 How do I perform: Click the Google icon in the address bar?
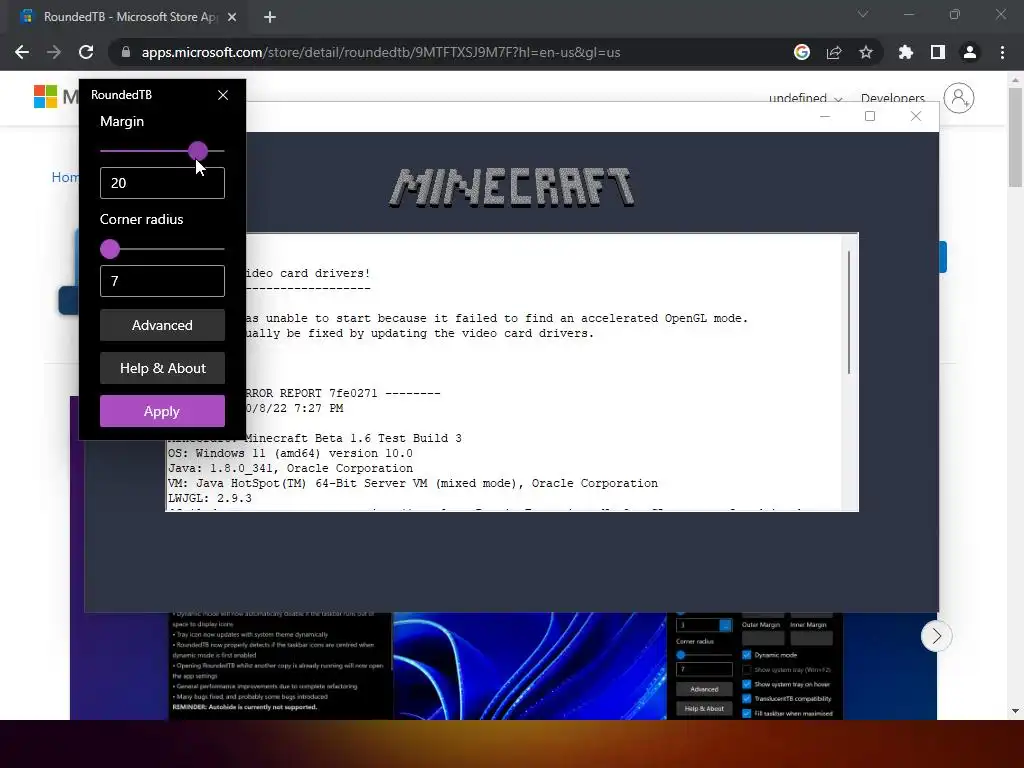(x=802, y=52)
